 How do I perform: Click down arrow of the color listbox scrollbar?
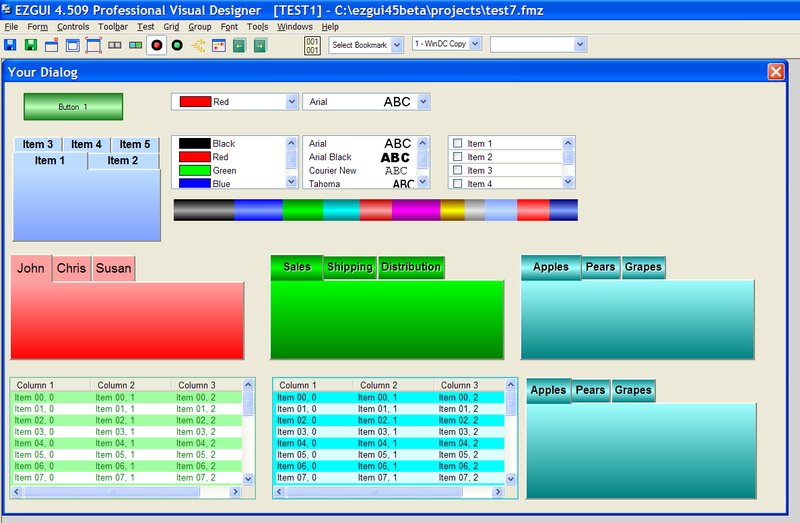click(x=291, y=181)
